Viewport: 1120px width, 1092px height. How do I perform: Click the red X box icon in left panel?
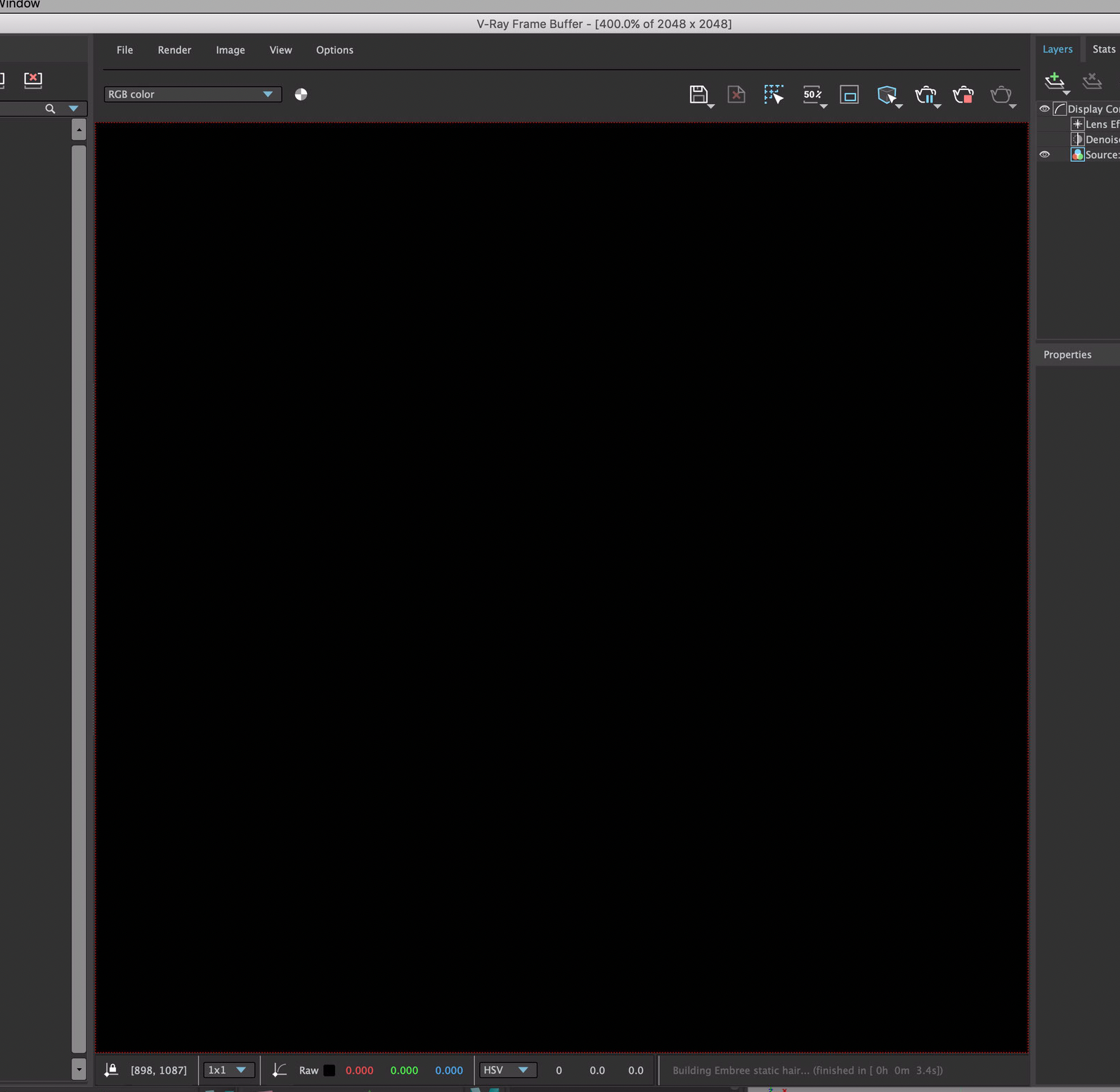tap(33, 79)
